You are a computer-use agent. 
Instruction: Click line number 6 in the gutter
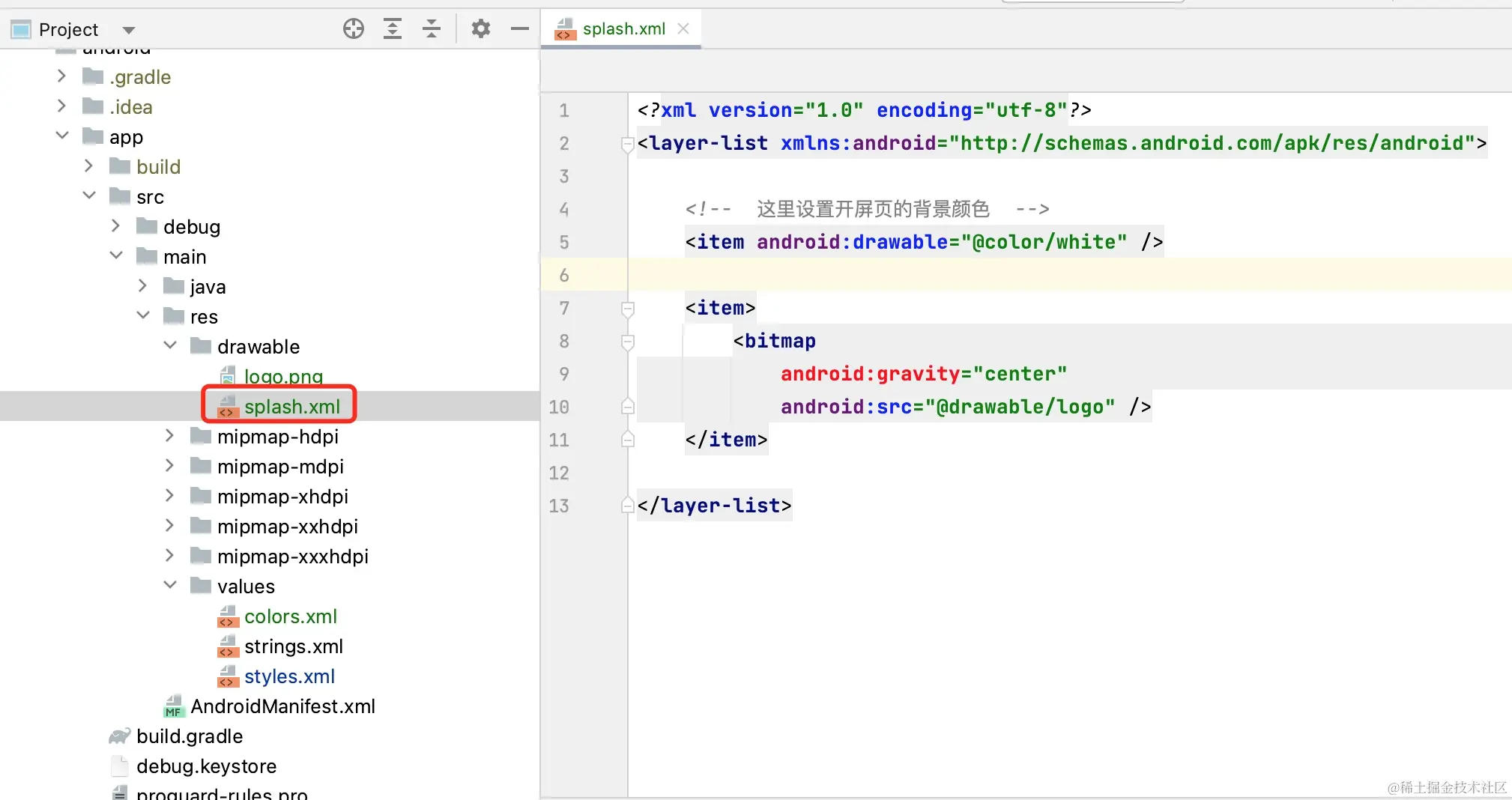click(x=564, y=275)
